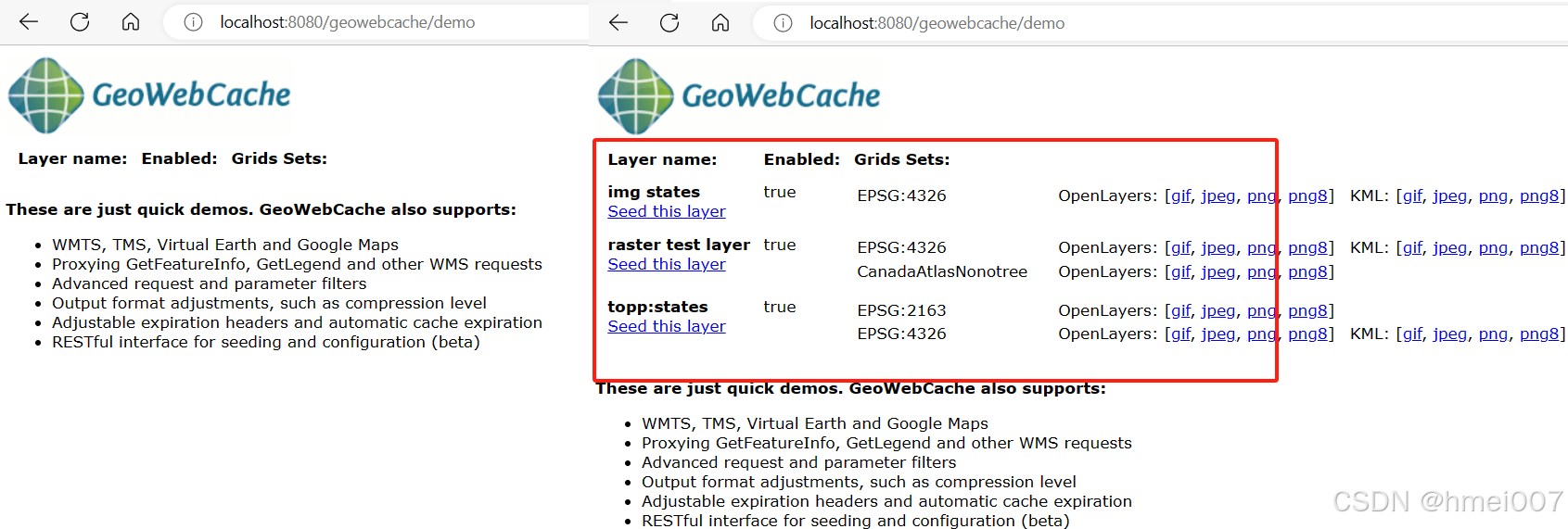Click the Grids Sets: header in right window
Viewport: 1568px width, 529px height.
click(x=902, y=159)
